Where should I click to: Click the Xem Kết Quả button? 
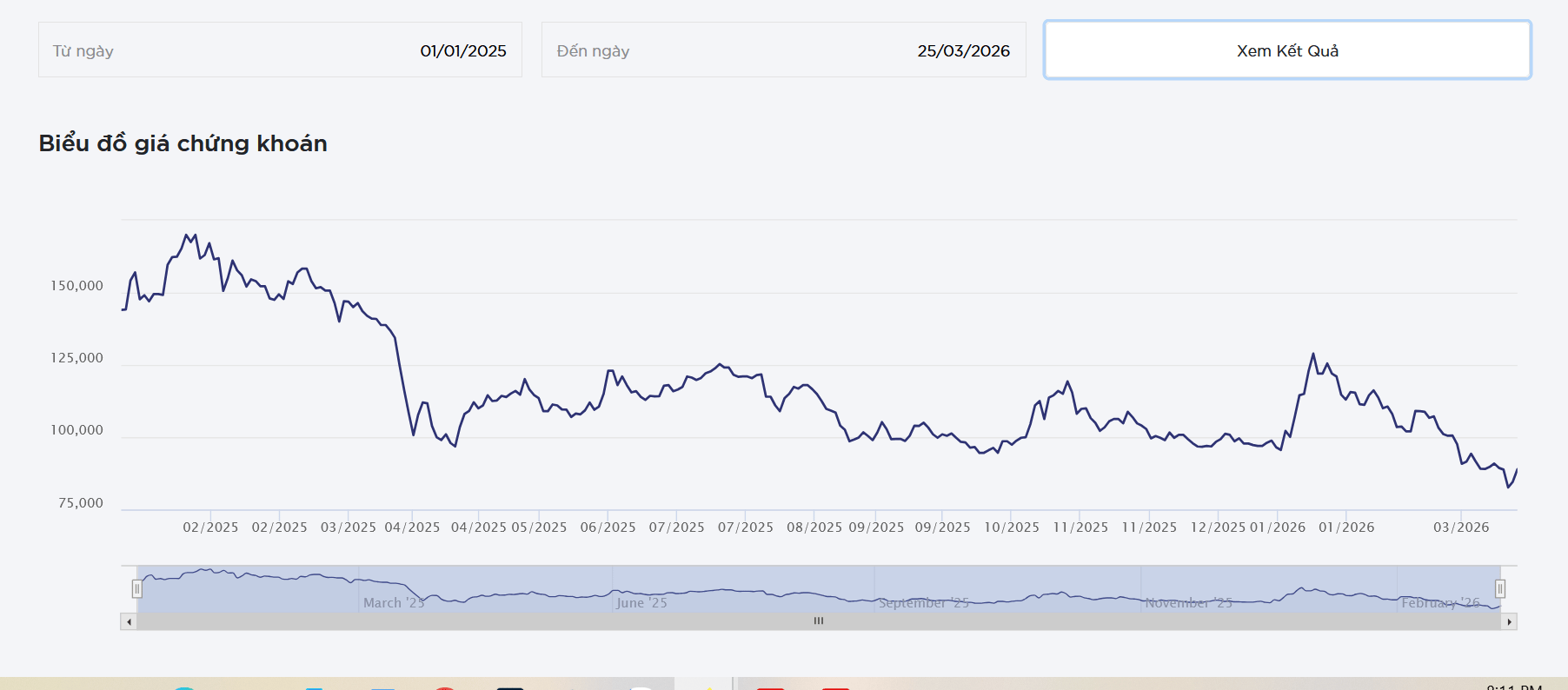tap(1286, 50)
